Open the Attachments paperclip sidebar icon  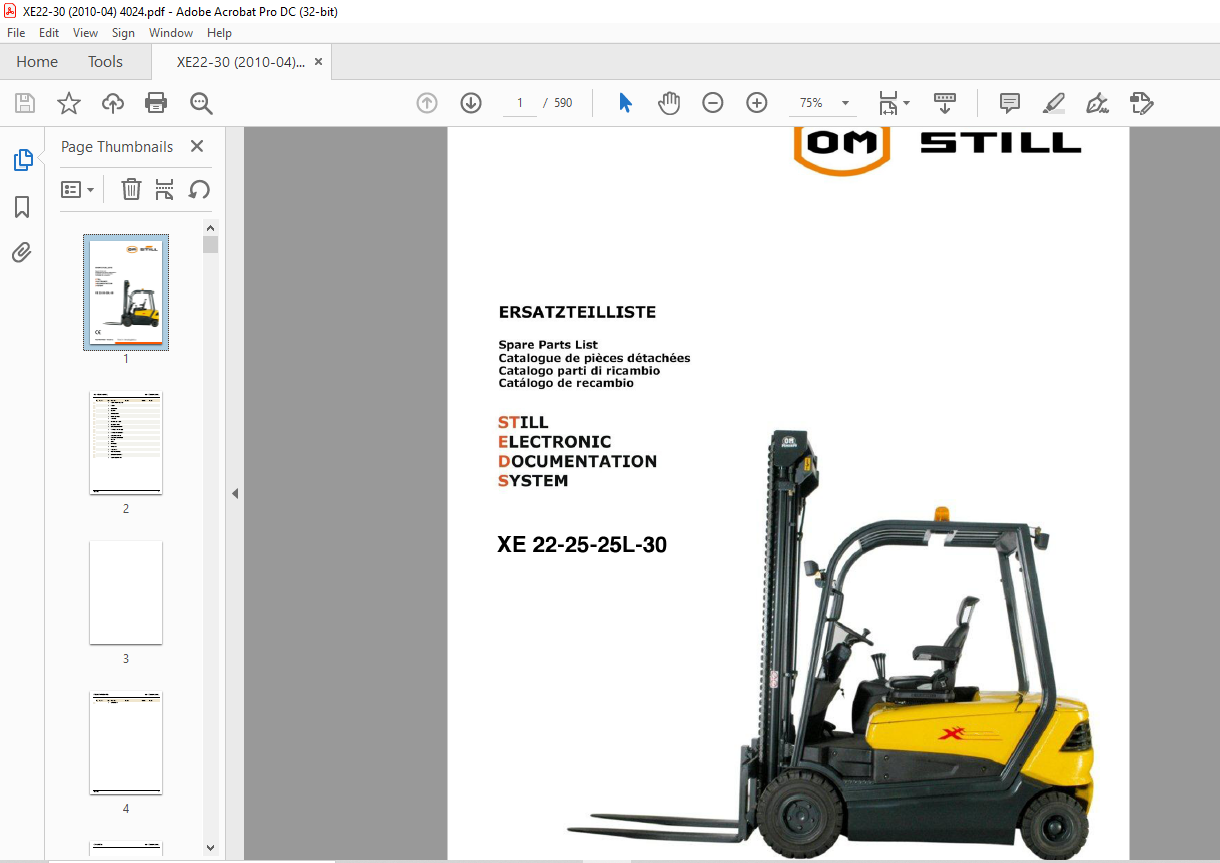click(x=22, y=252)
